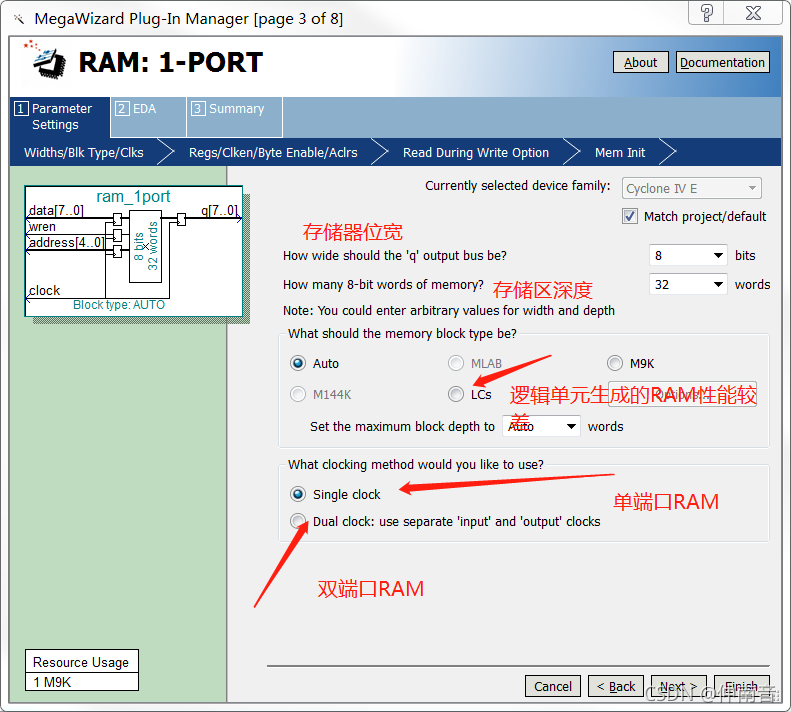Select Dual clock option

[298, 521]
